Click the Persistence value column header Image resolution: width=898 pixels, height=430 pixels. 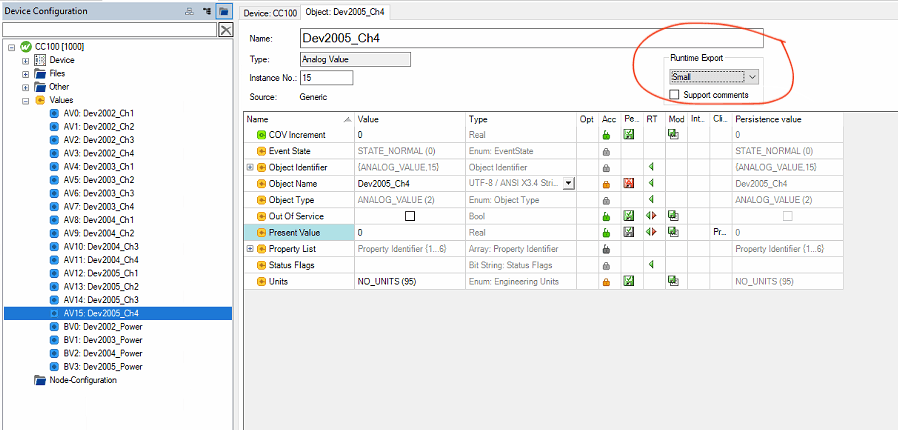(787, 120)
